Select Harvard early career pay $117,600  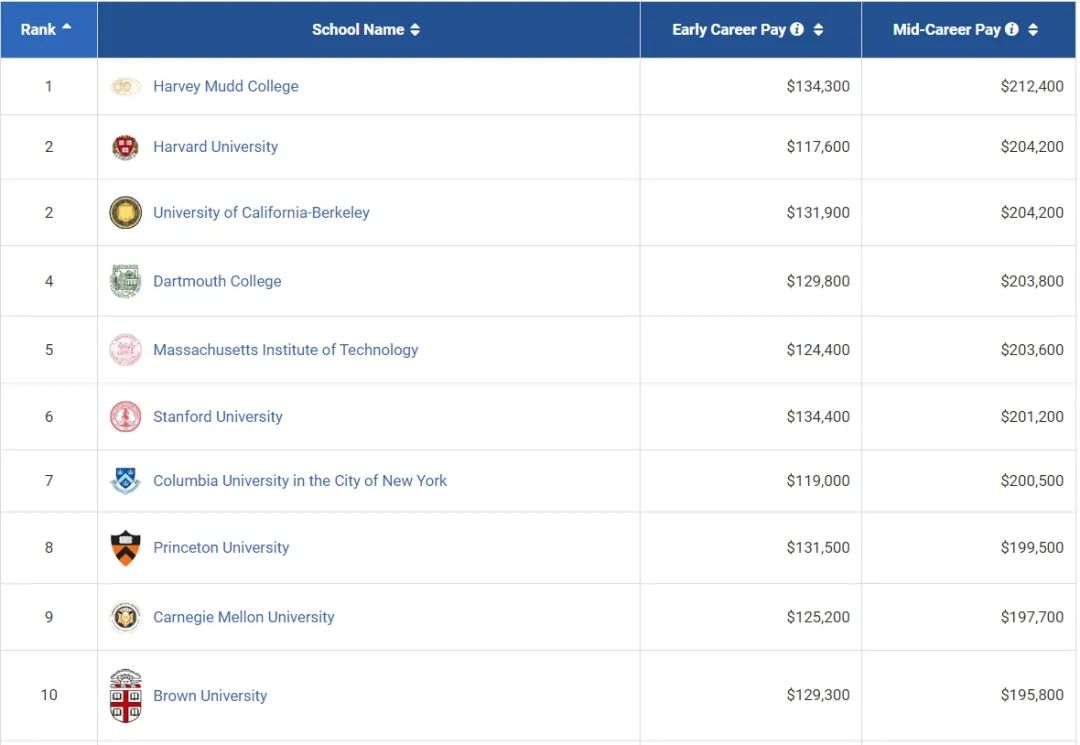point(818,147)
